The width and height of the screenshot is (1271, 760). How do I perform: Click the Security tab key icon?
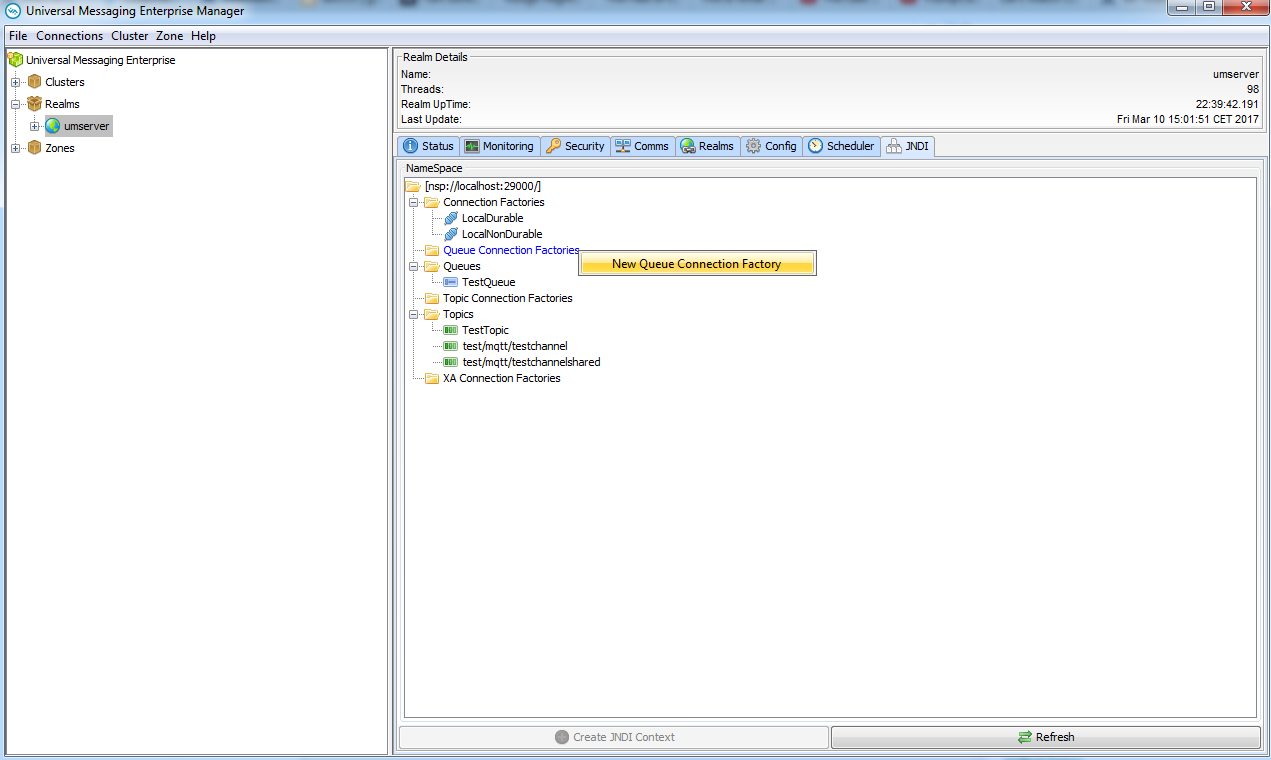point(553,146)
